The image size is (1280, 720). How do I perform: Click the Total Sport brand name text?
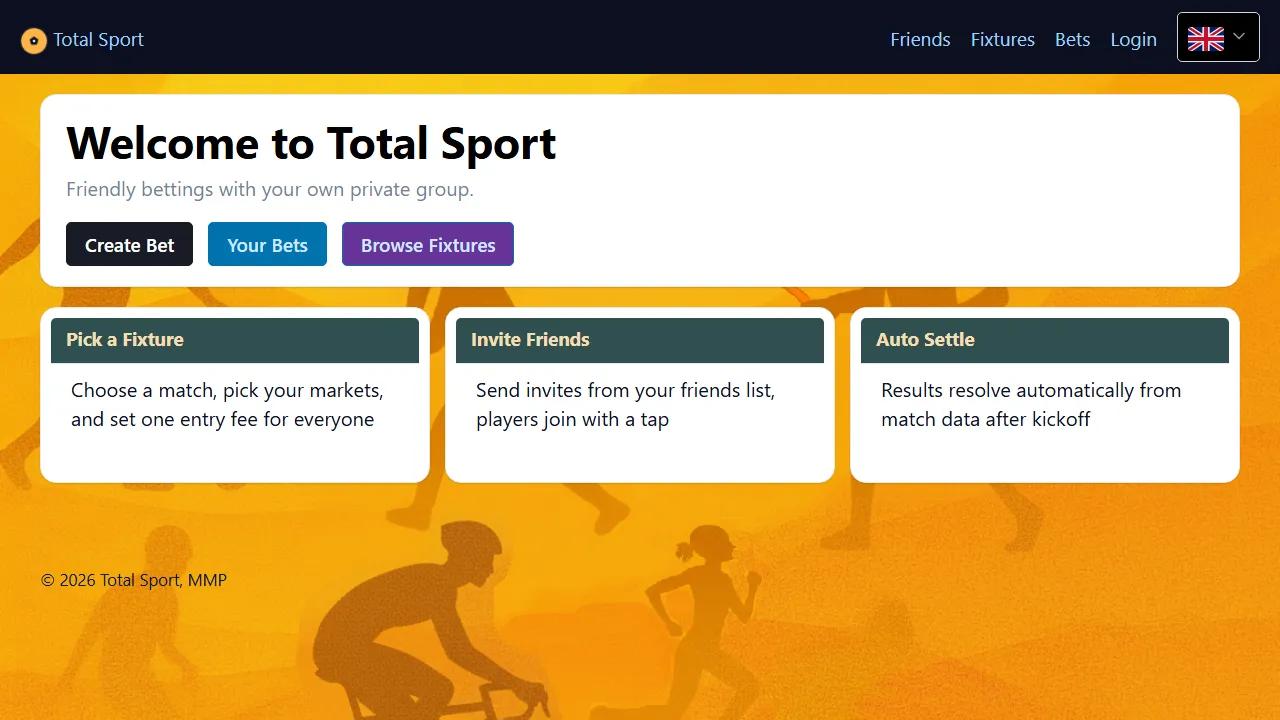(98, 40)
